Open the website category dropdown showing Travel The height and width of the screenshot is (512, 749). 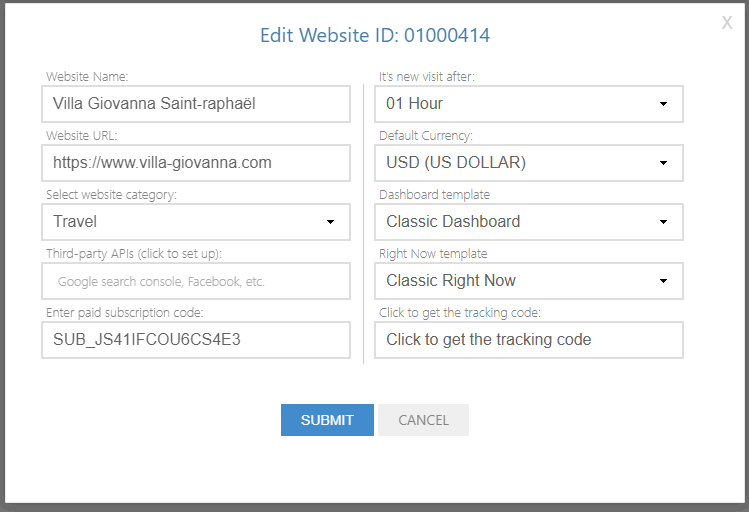pyautogui.click(x=196, y=222)
